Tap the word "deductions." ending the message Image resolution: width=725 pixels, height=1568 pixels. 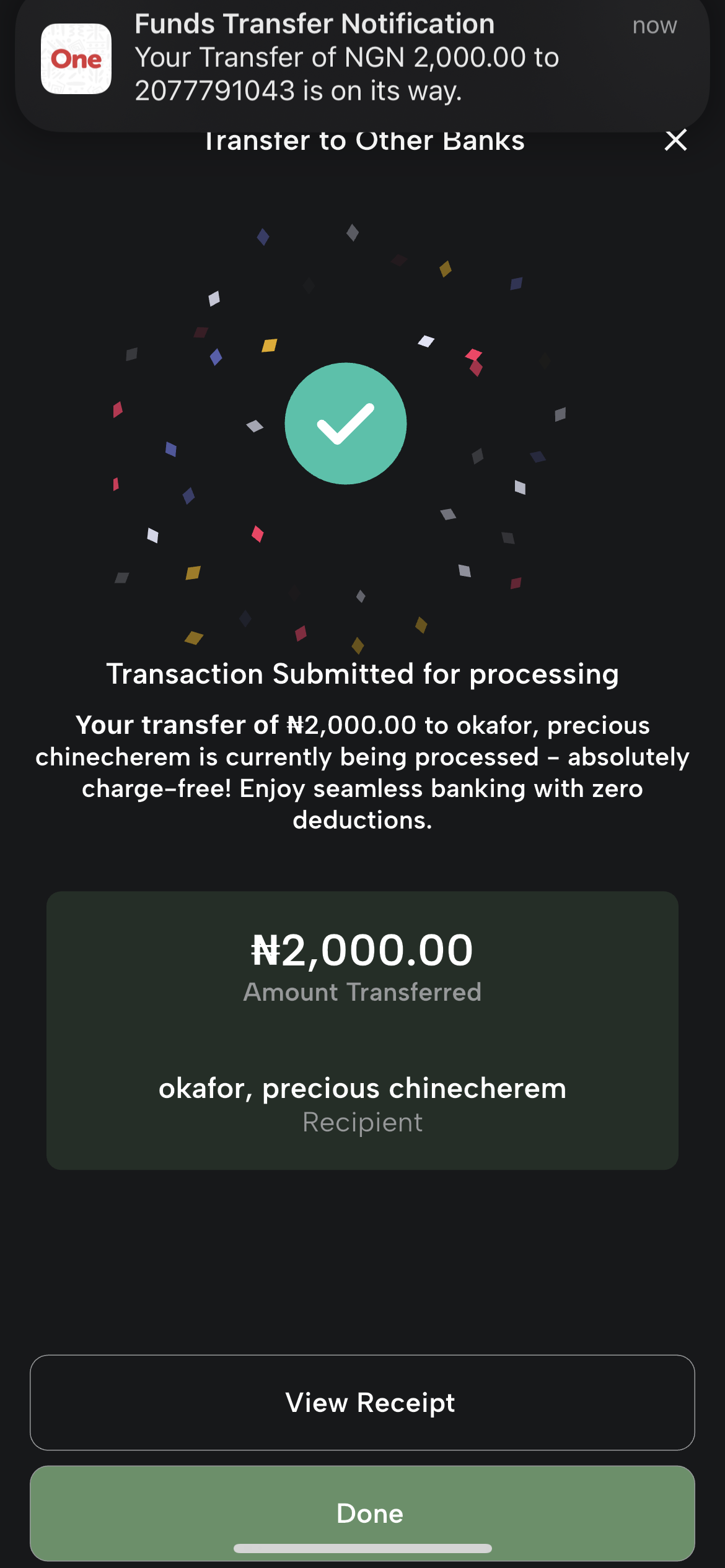[362, 821]
